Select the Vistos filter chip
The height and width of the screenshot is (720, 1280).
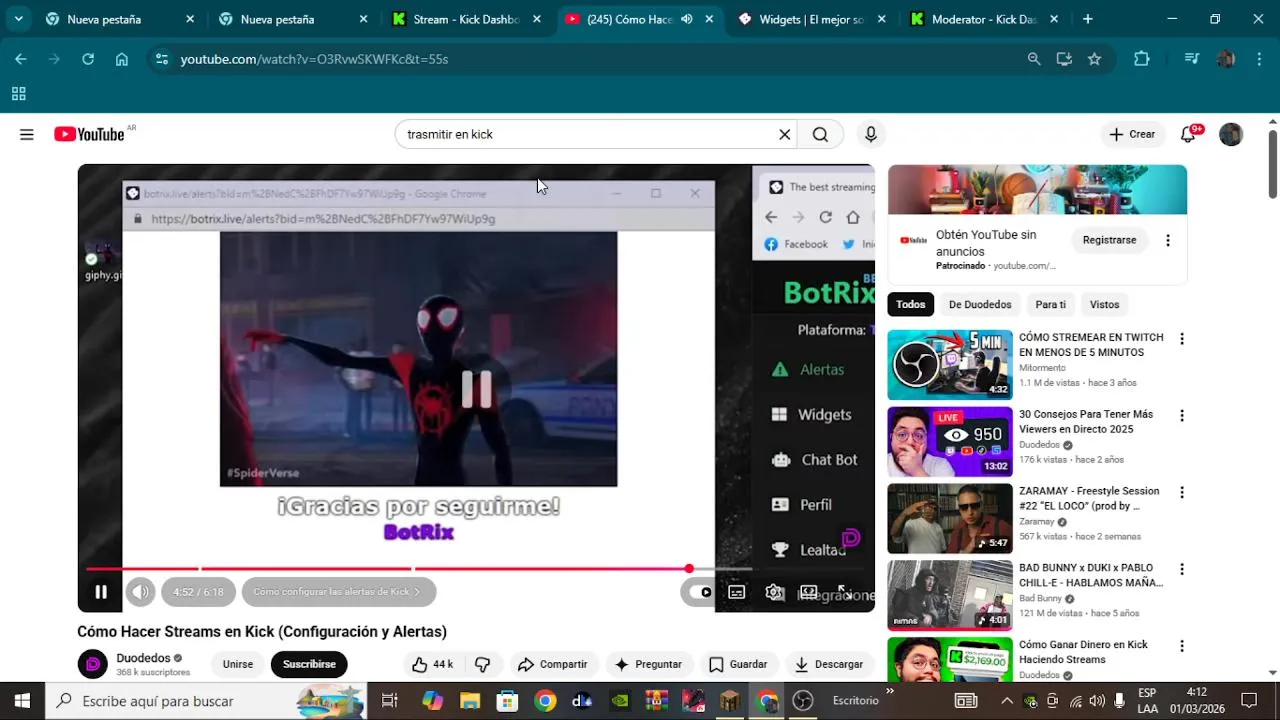click(x=1104, y=304)
